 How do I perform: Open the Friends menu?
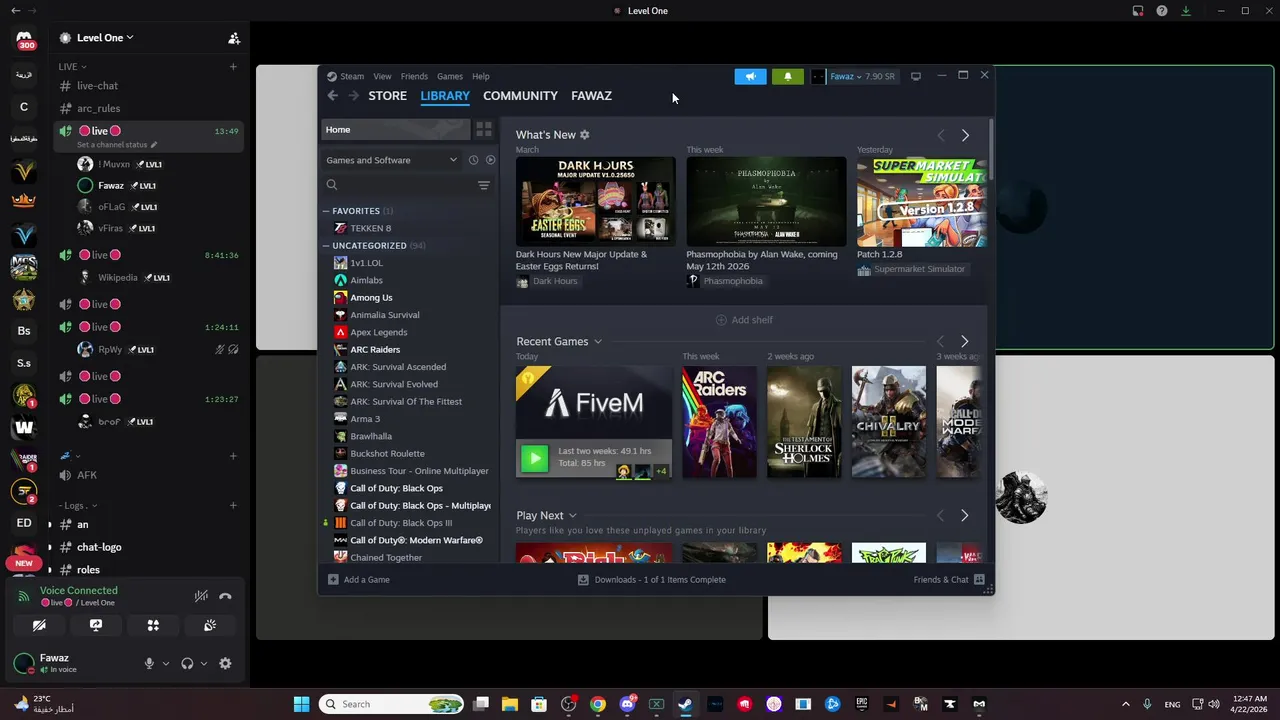point(414,76)
